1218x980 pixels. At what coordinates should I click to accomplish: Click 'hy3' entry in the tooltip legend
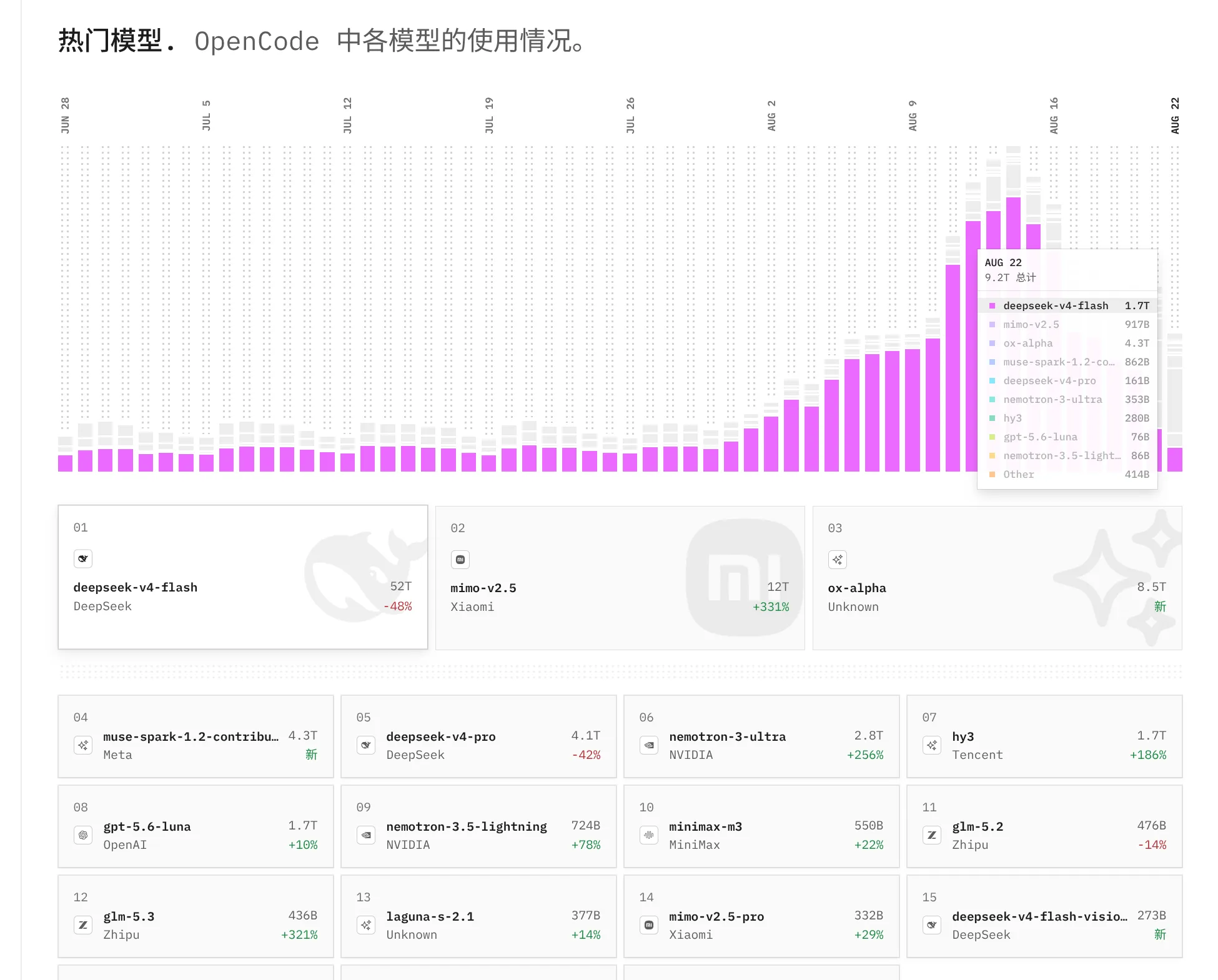[x=1069, y=418]
